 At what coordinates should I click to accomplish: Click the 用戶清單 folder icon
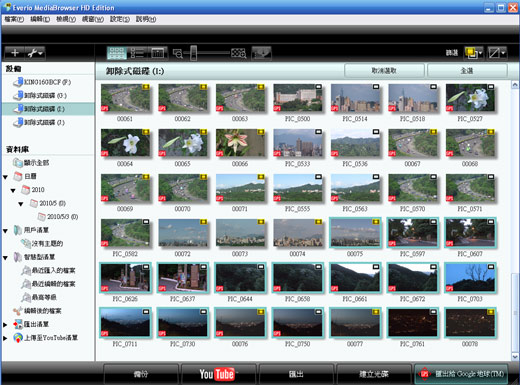(17, 230)
